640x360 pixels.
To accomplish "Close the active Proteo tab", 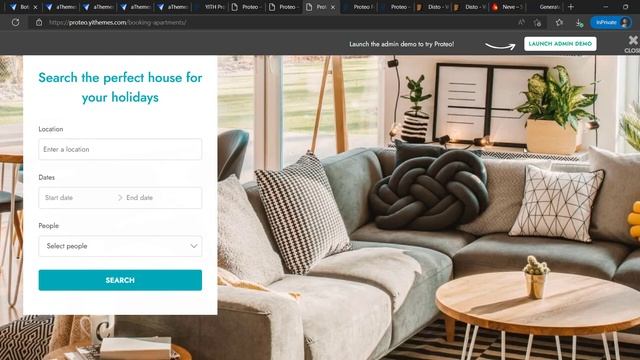I will click(333, 7).
